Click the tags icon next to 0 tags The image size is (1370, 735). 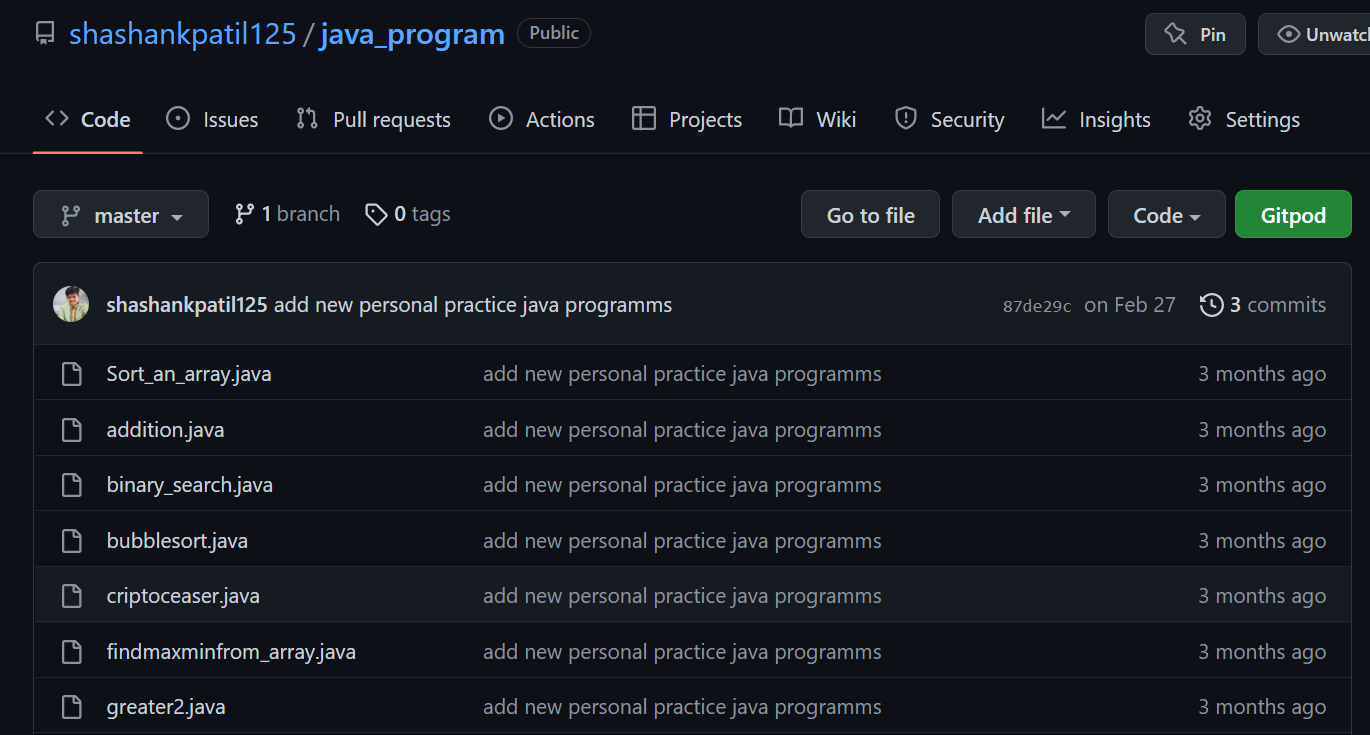click(x=376, y=214)
